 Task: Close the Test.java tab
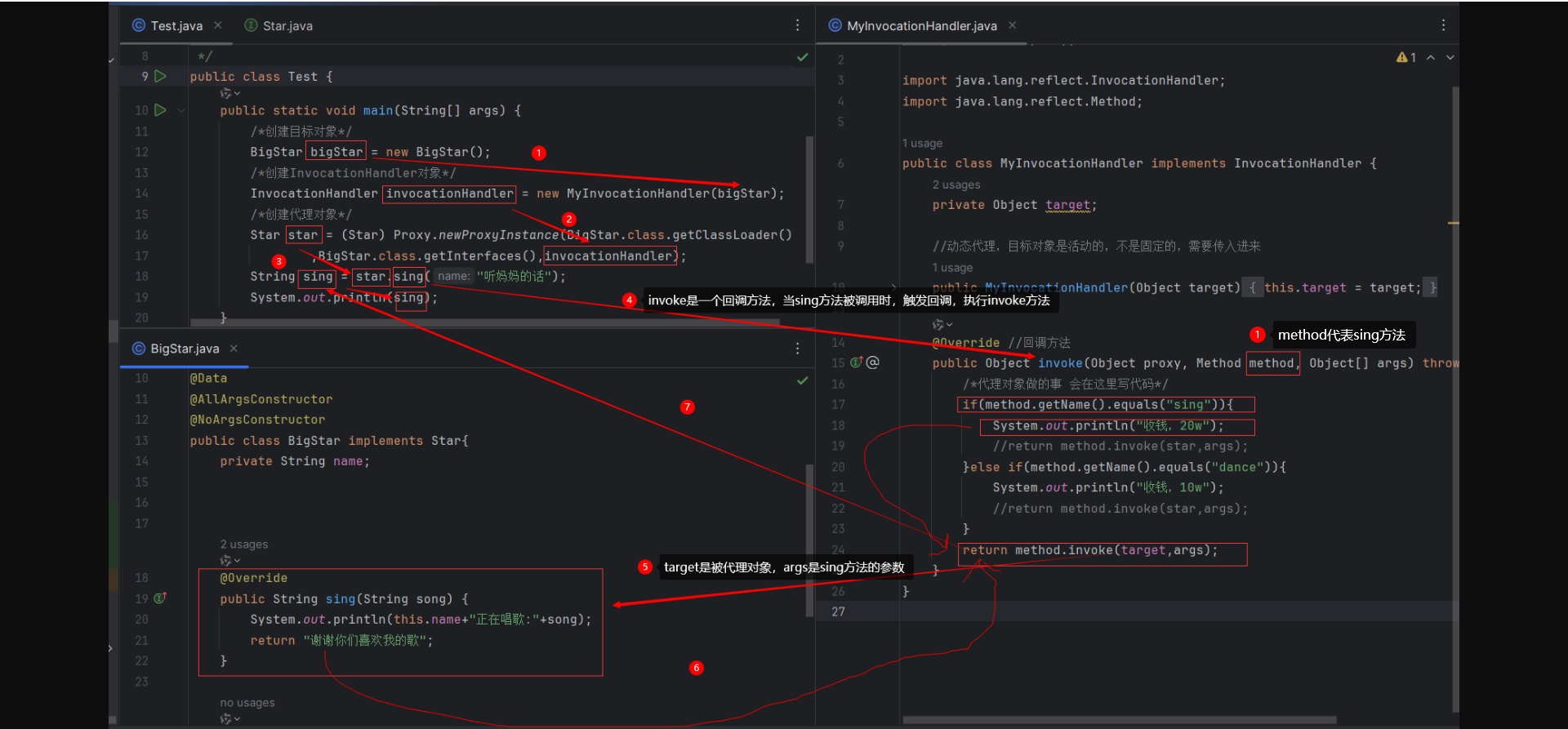click(x=218, y=25)
